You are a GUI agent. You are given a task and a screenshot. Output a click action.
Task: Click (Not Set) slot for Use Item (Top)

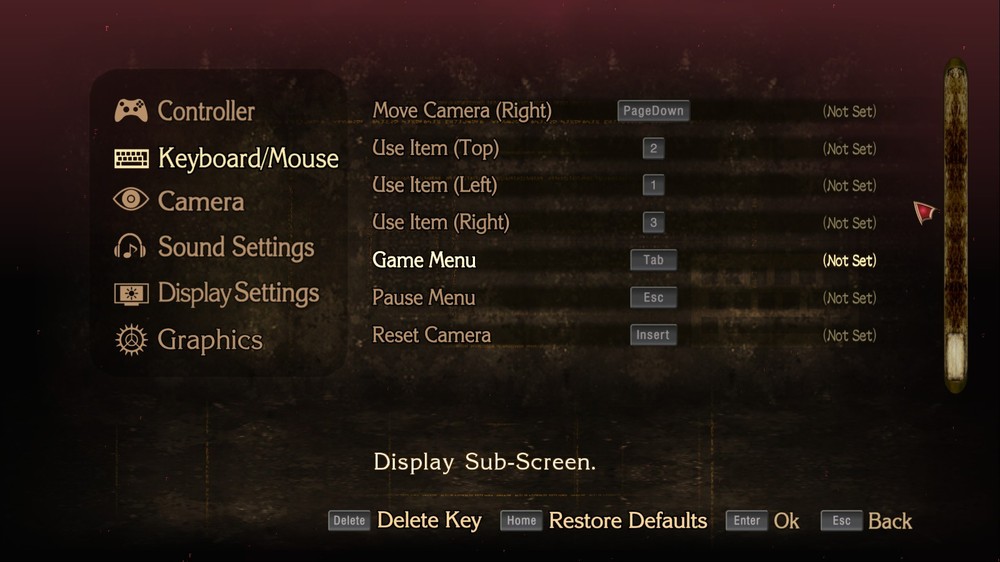pyautogui.click(x=849, y=149)
